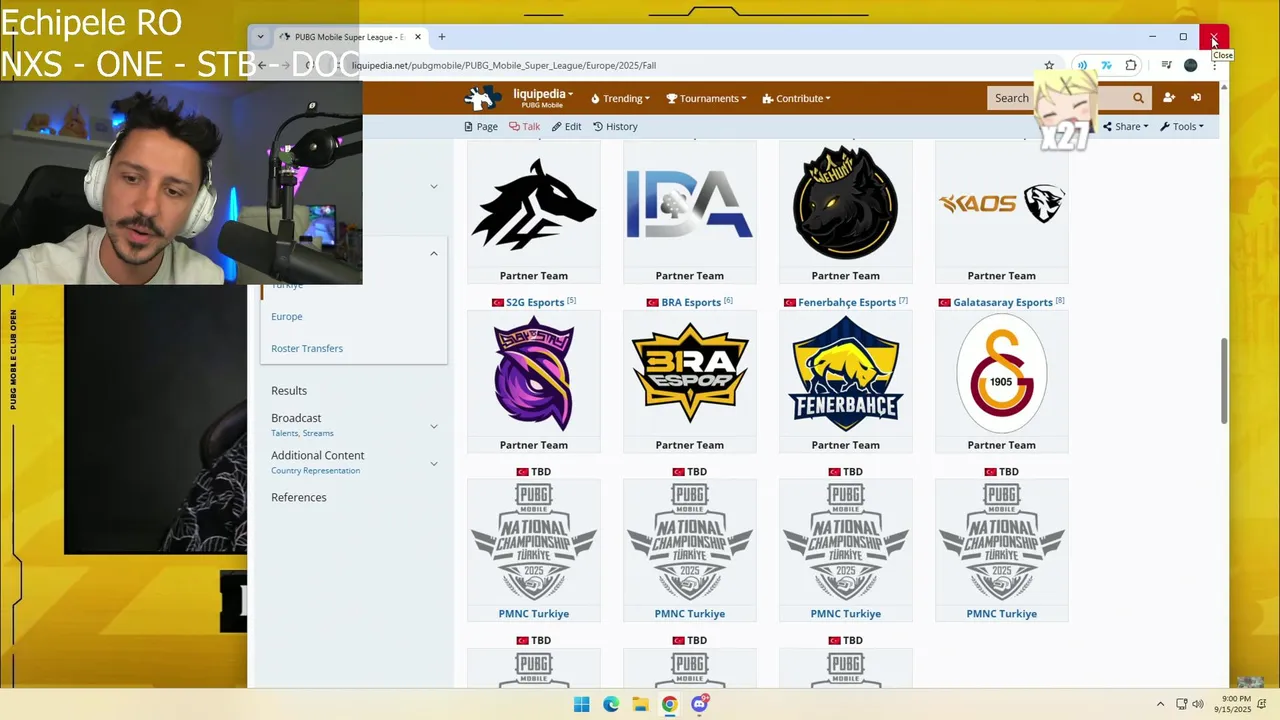Switch to the Talk tab
This screenshot has width=1280, height=720.
coord(524,126)
